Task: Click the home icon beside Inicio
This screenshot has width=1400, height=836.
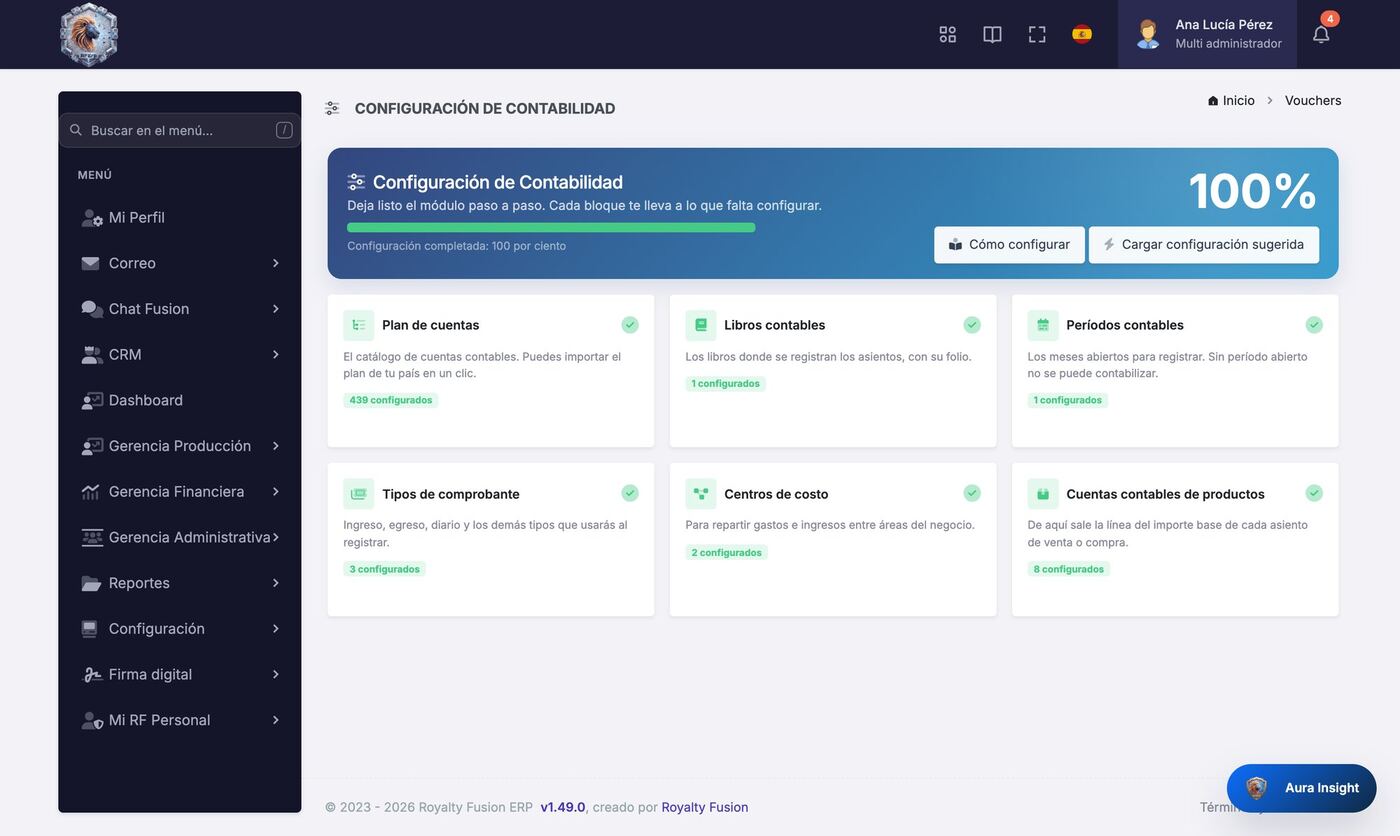Action: 1213,101
